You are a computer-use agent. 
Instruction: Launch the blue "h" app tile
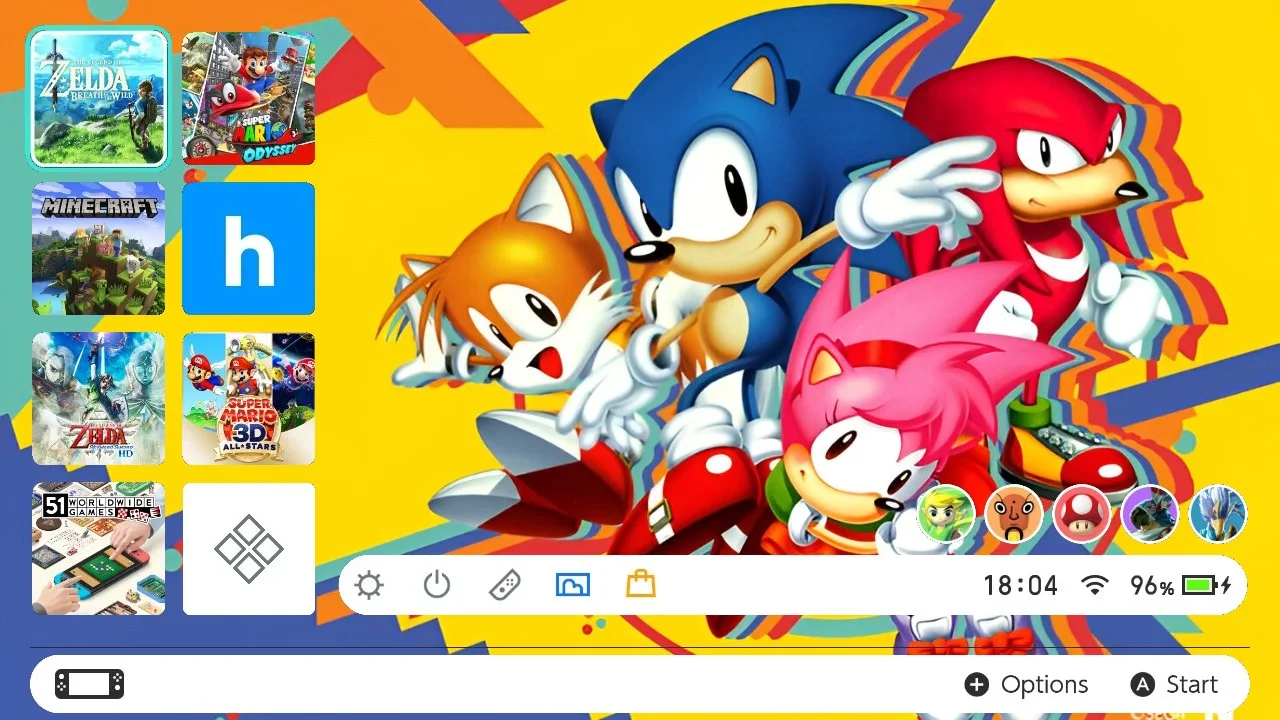(x=249, y=248)
